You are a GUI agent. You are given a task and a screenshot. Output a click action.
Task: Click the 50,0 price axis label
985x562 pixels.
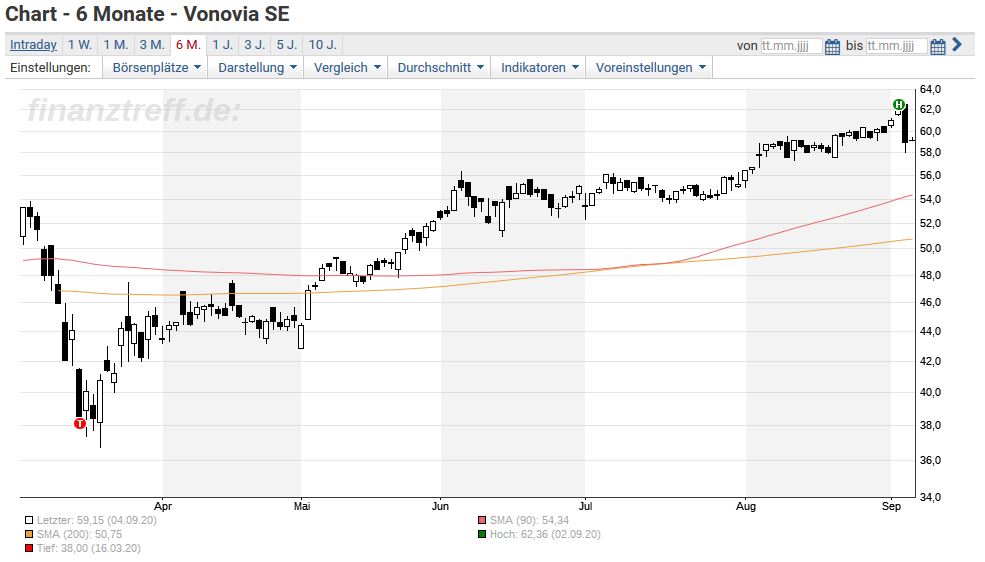pyautogui.click(x=930, y=248)
